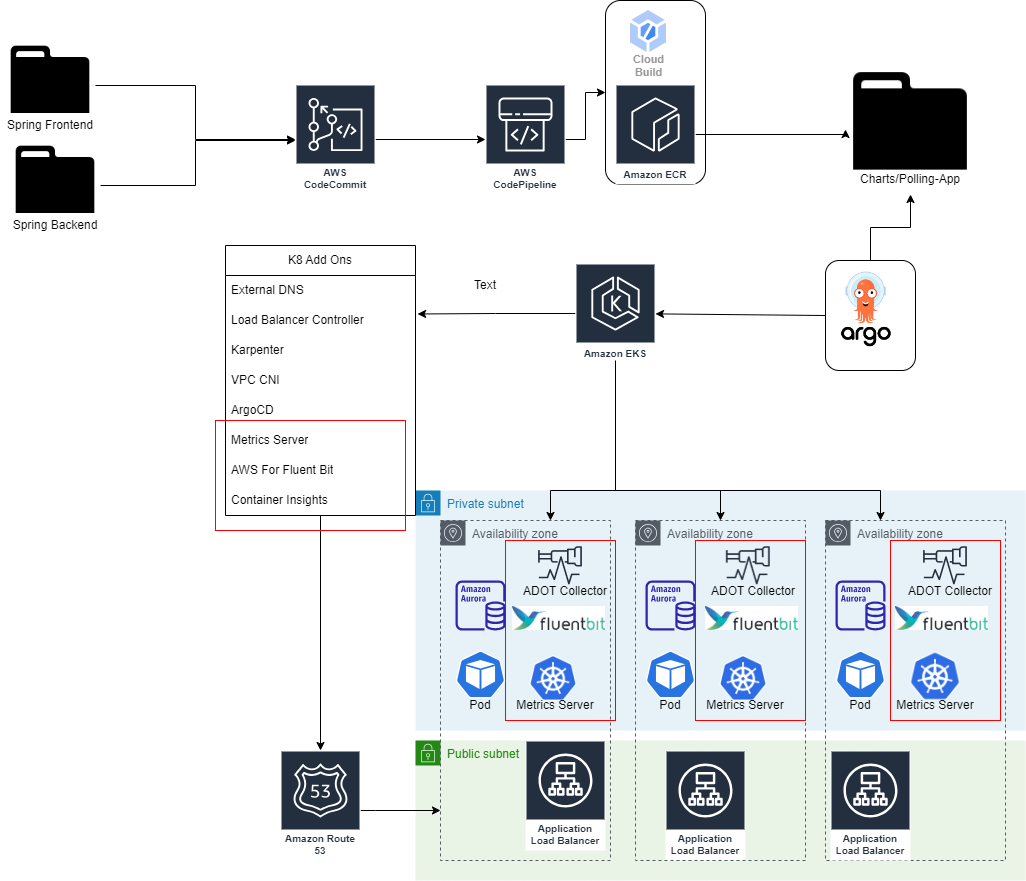1026x881 pixels.
Task: Click the Private subnet label
Action: point(486,504)
